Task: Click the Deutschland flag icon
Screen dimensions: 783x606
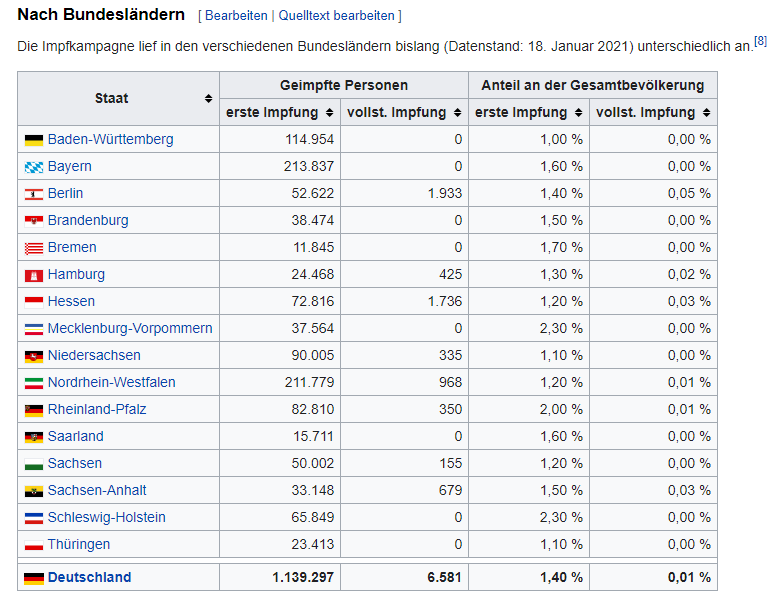Action: (x=34, y=578)
